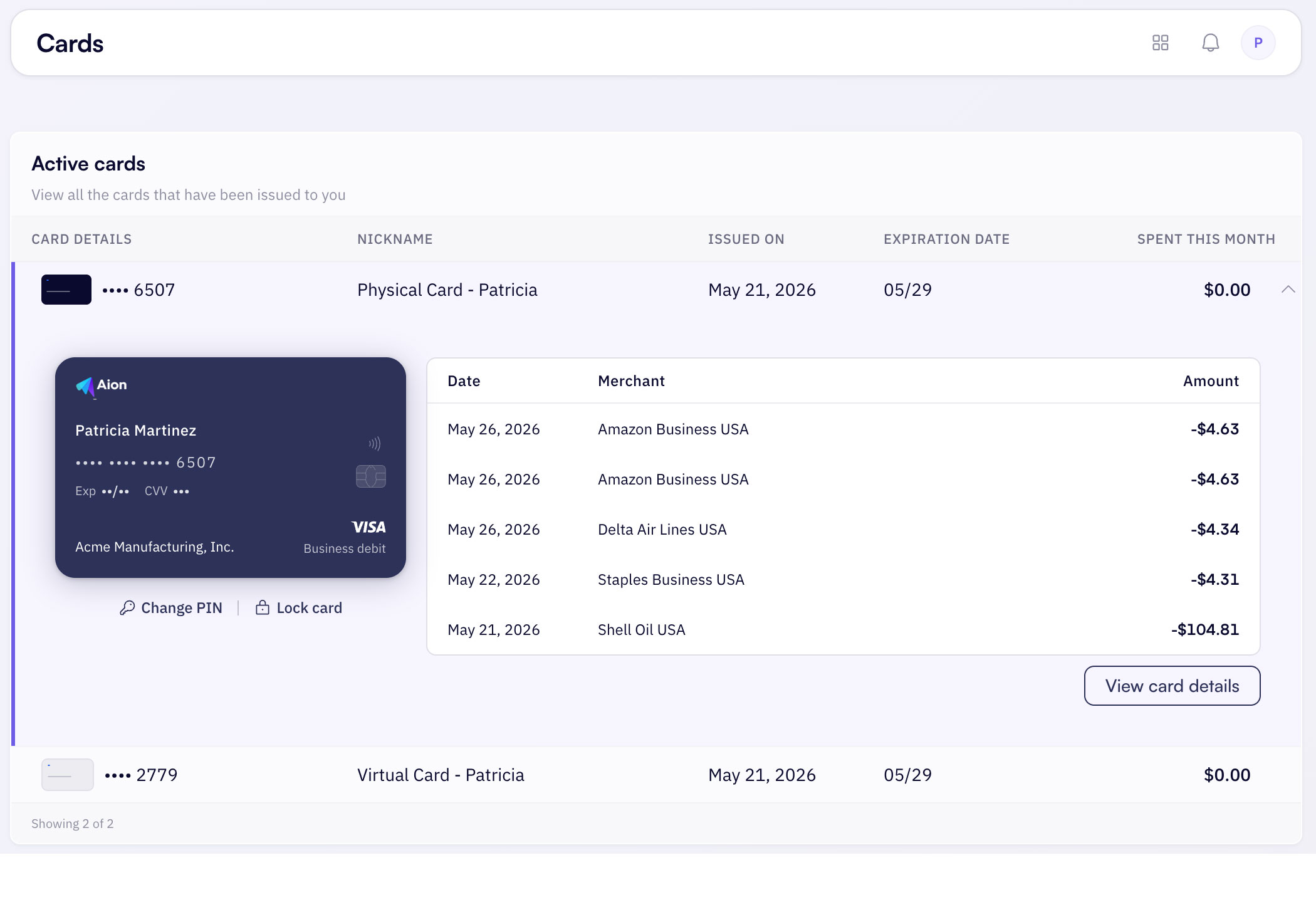1316x917 pixels.
Task: Click $0.00 spent on Physical Card row
Action: coord(1227,290)
